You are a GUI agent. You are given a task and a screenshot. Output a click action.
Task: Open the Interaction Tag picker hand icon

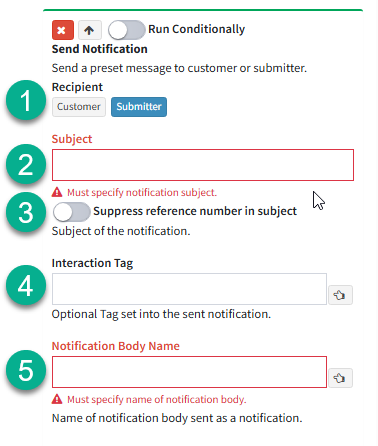(340, 295)
